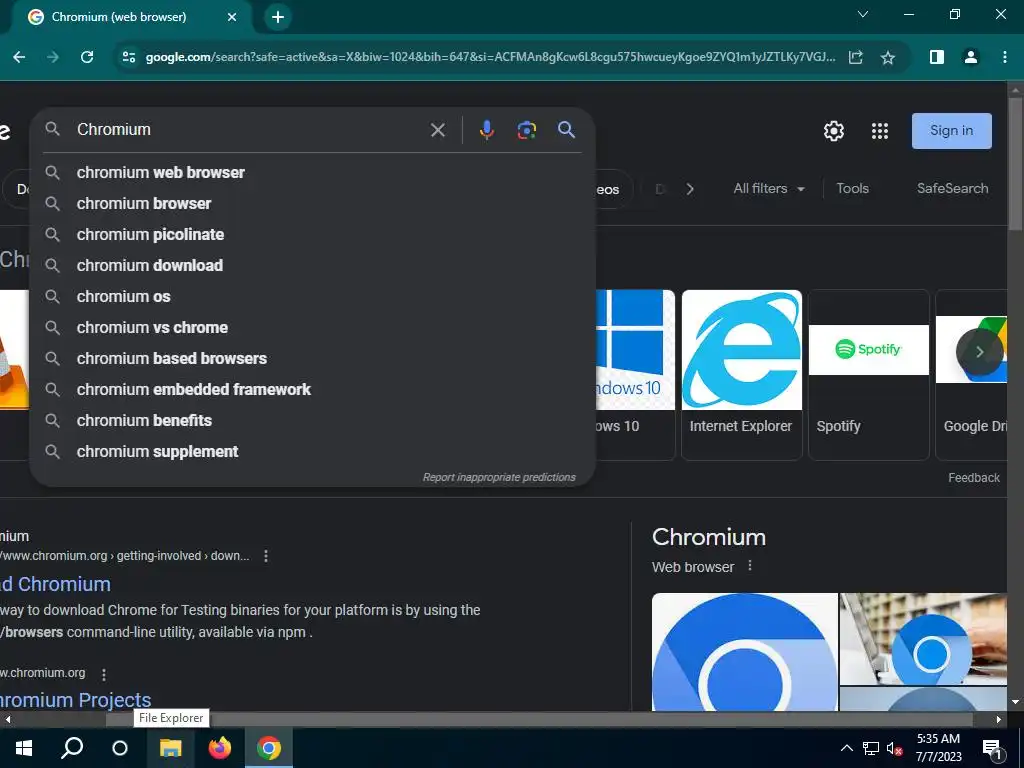The height and width of the screenshot is (768, 1024).
Task: Open the Tools option
Action: [x=852, y=189]
